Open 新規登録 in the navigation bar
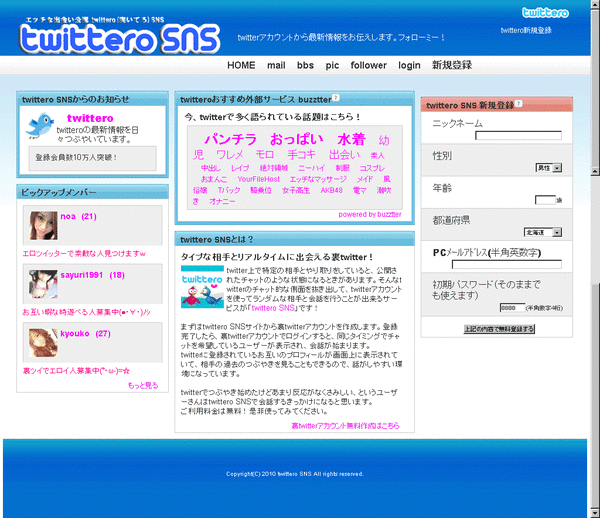 click(x=452, y=65)
